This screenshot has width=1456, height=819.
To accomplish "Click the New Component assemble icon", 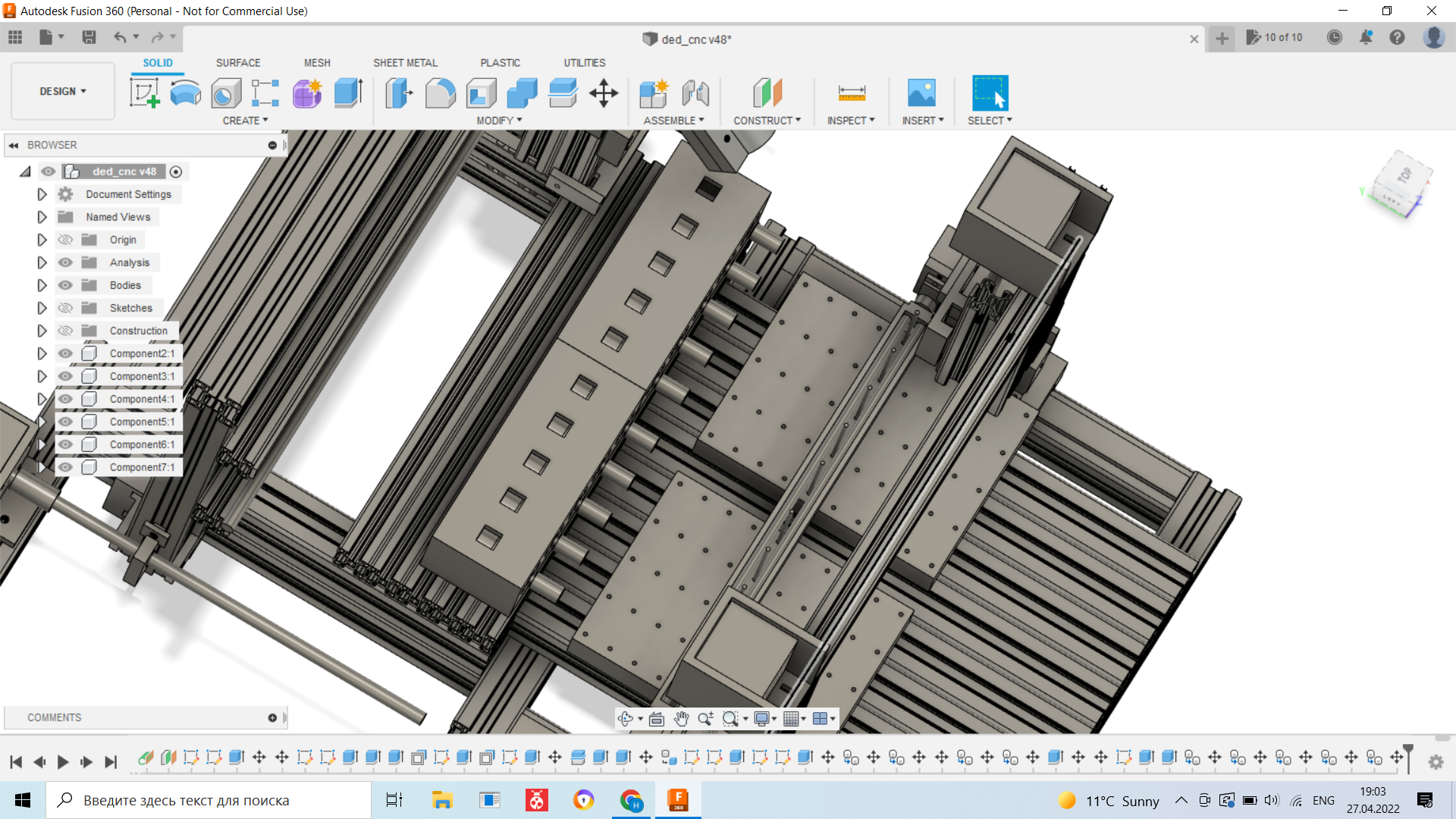I will (653, 93).
